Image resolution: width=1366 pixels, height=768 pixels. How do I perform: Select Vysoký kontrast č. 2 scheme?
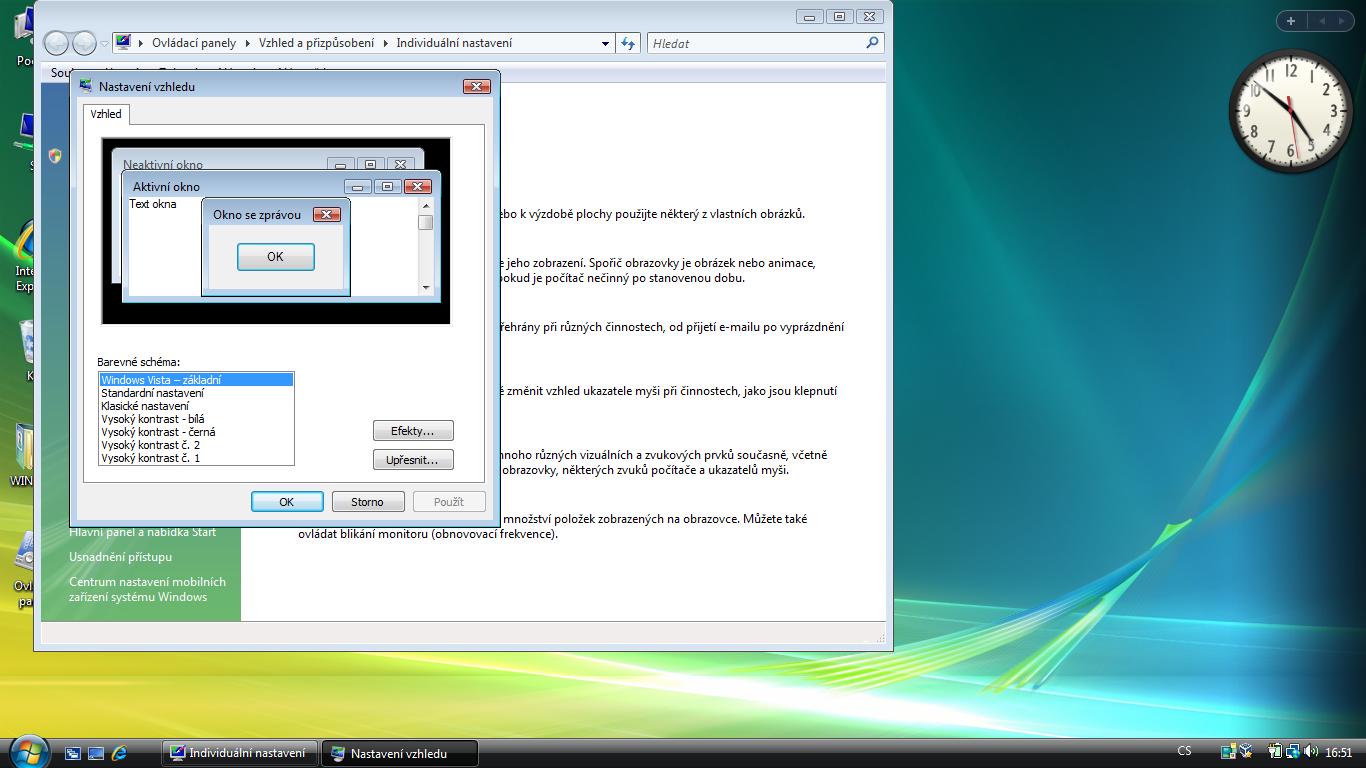pos(196,445)
